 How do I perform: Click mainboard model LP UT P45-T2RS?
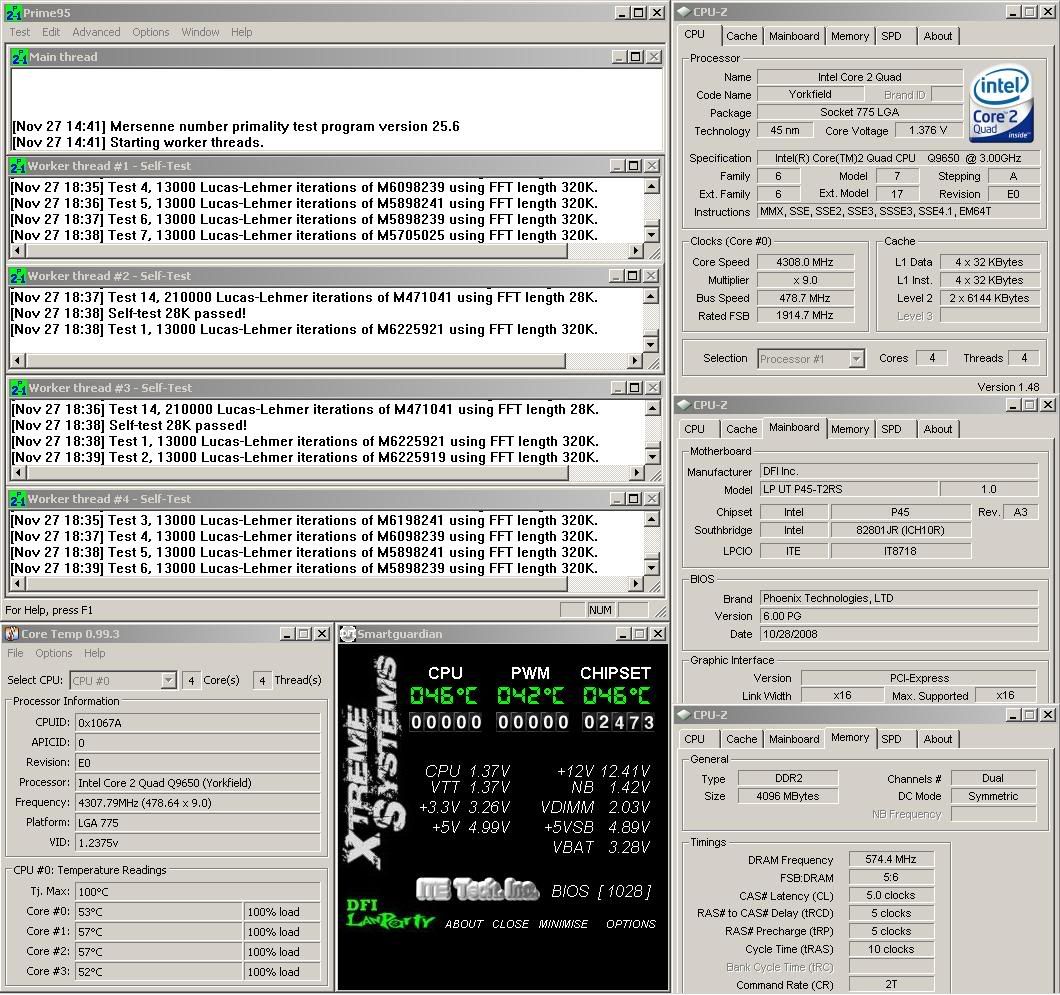pyautogui.click(x=849, y=489)
